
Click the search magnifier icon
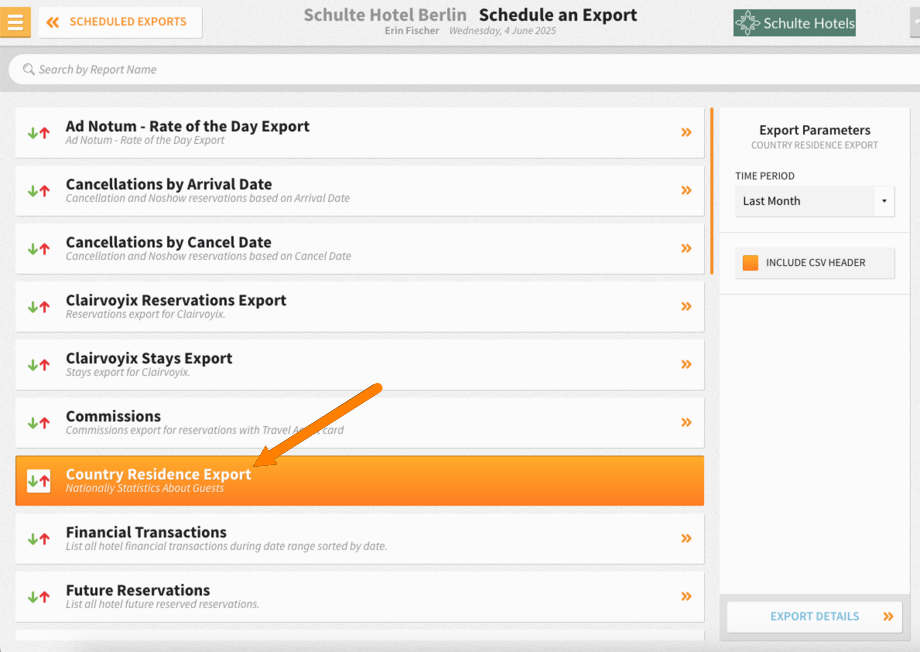[x=28, y=69]
